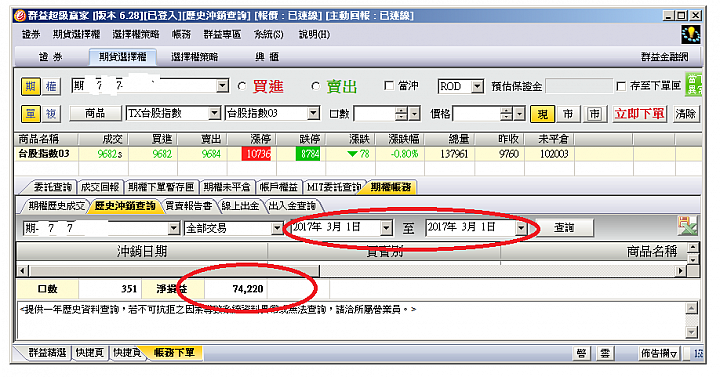720x377 pixels.
Task: Select the 現 current price button
Action: (x=542, y=114)
